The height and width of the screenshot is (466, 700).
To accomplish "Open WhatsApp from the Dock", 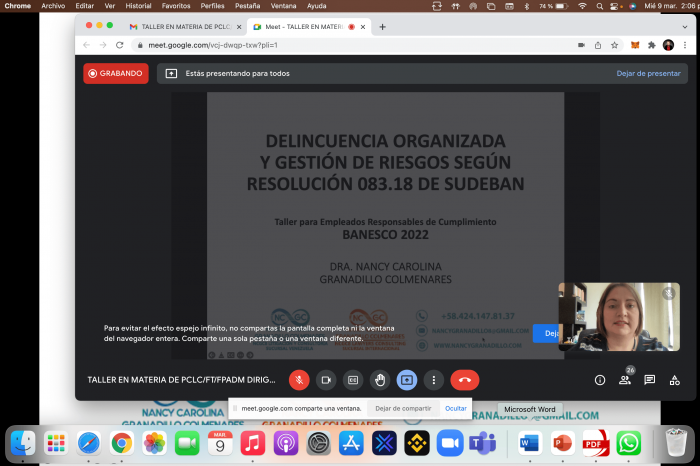I will tap(629, 443).
